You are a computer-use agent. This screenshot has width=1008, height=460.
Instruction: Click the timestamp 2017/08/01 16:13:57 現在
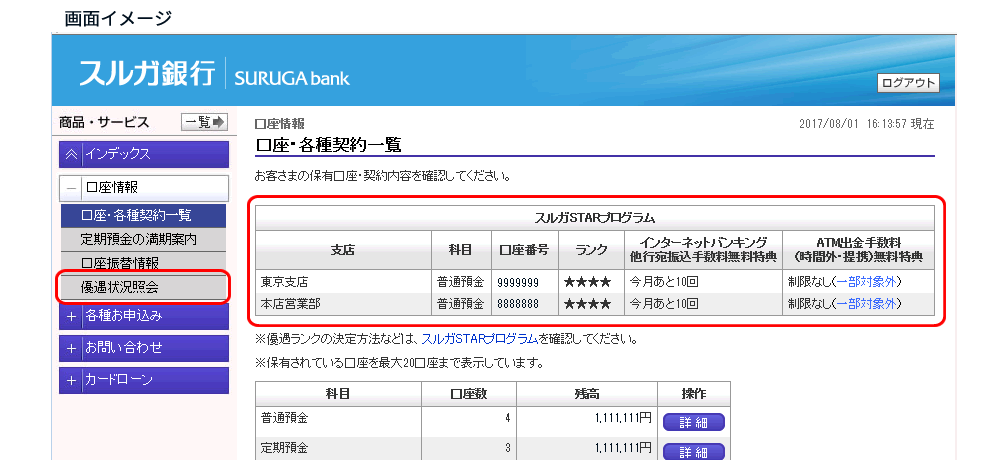(x=867, y=124)
